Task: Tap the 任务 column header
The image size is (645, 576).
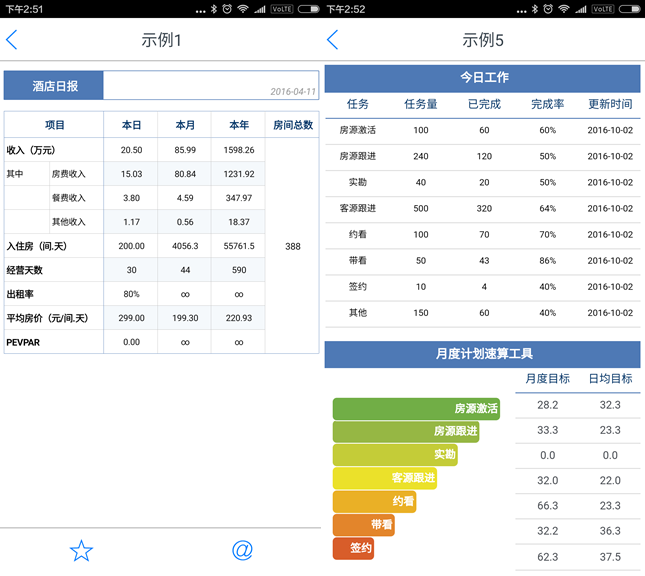Action: pos(357,104)
